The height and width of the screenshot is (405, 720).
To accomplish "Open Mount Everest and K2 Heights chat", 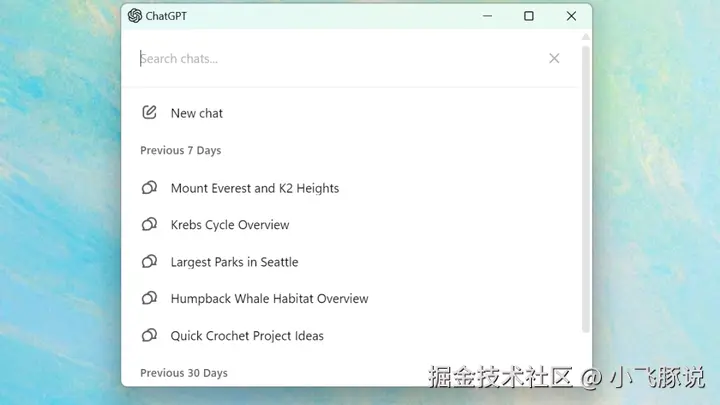I will (x=255, y=188).
